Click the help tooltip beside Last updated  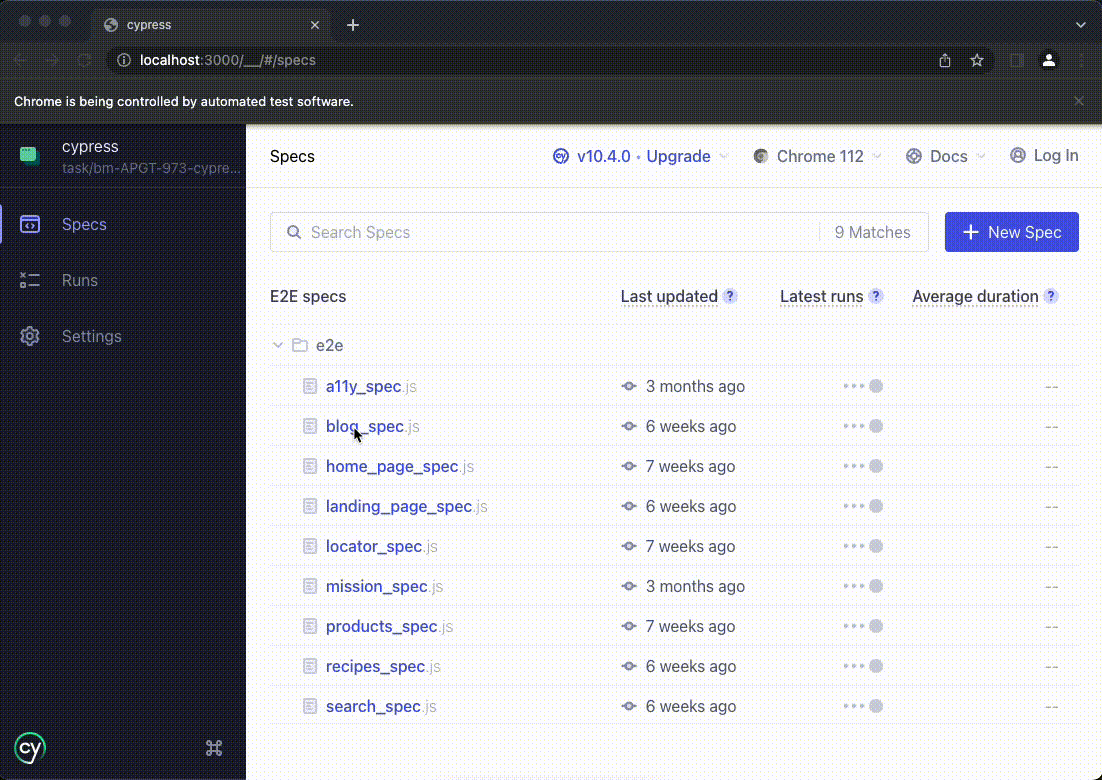point(730,296)
